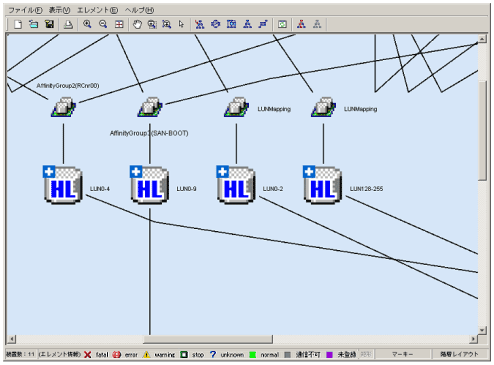Open the ファイル menu

(x=25, y=10)
